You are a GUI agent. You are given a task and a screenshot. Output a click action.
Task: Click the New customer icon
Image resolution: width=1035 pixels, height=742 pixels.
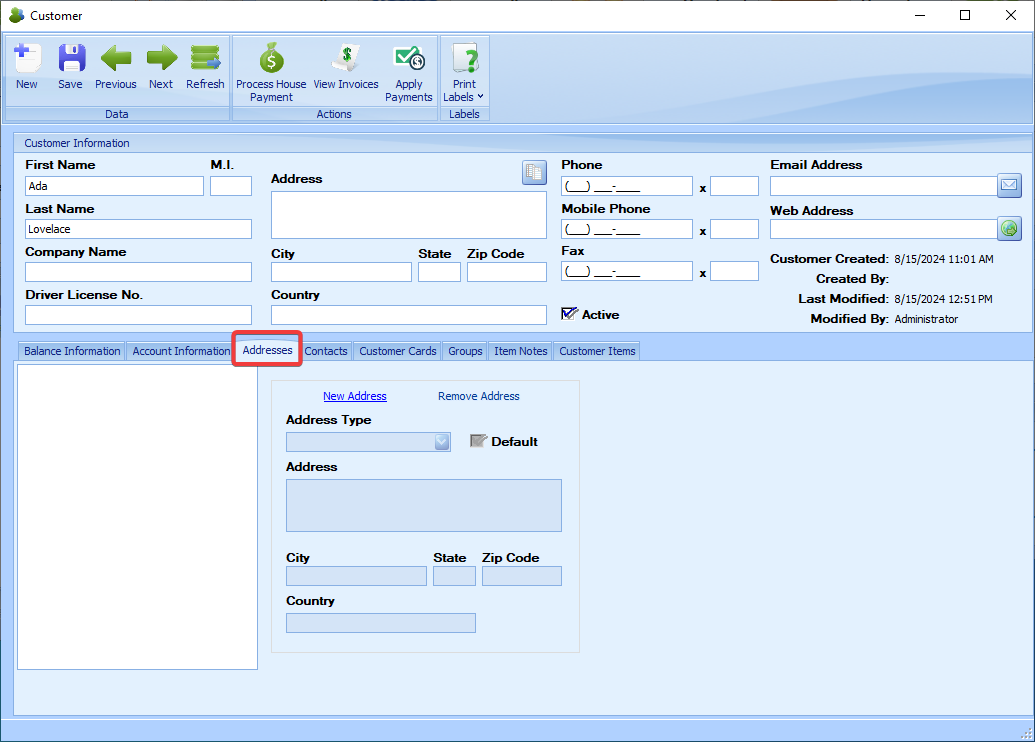click(x=27, y=60)
